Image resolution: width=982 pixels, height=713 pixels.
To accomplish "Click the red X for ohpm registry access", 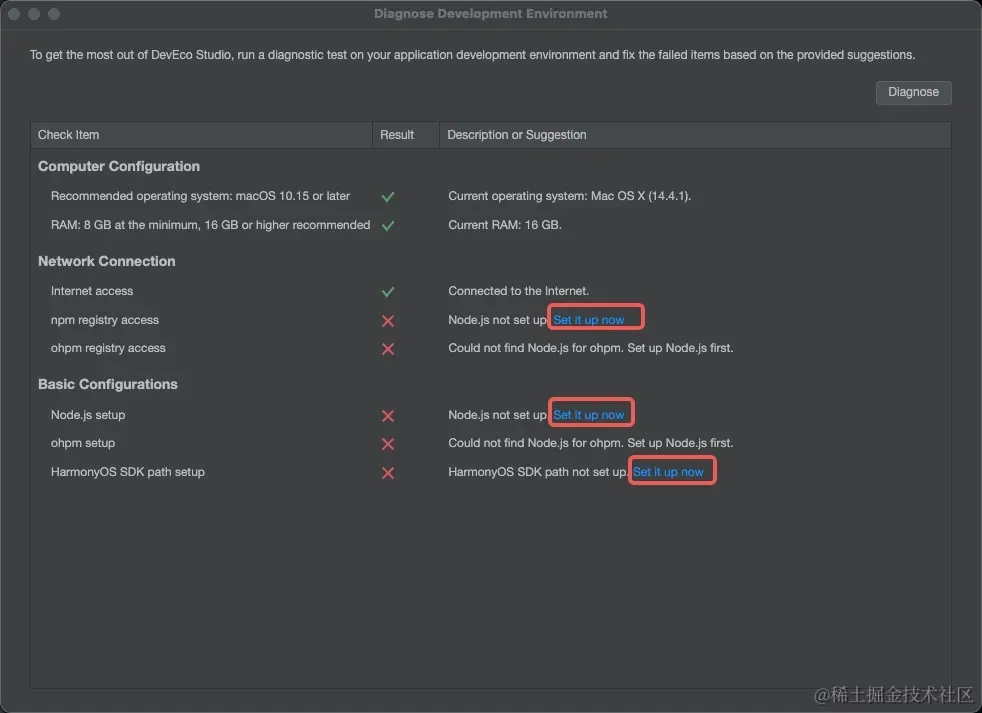I will 388,349.
